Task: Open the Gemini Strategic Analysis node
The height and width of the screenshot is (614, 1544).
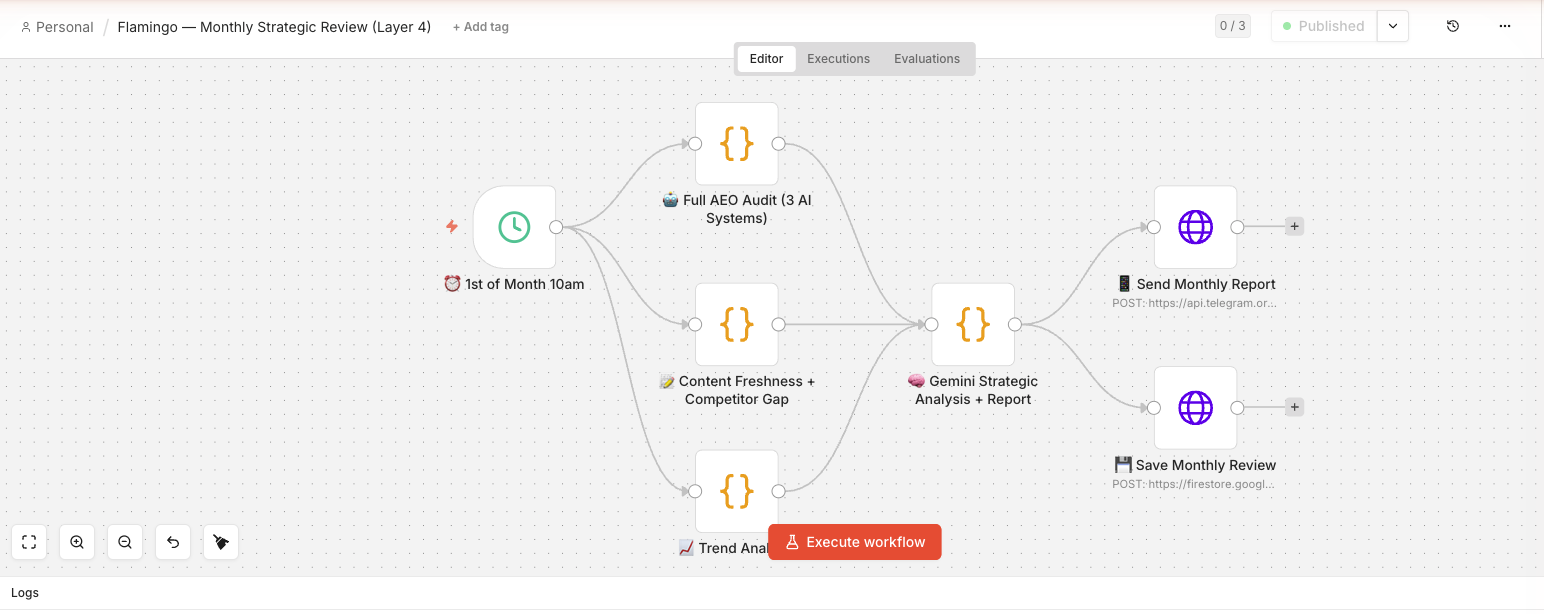Action: point(973,324)
